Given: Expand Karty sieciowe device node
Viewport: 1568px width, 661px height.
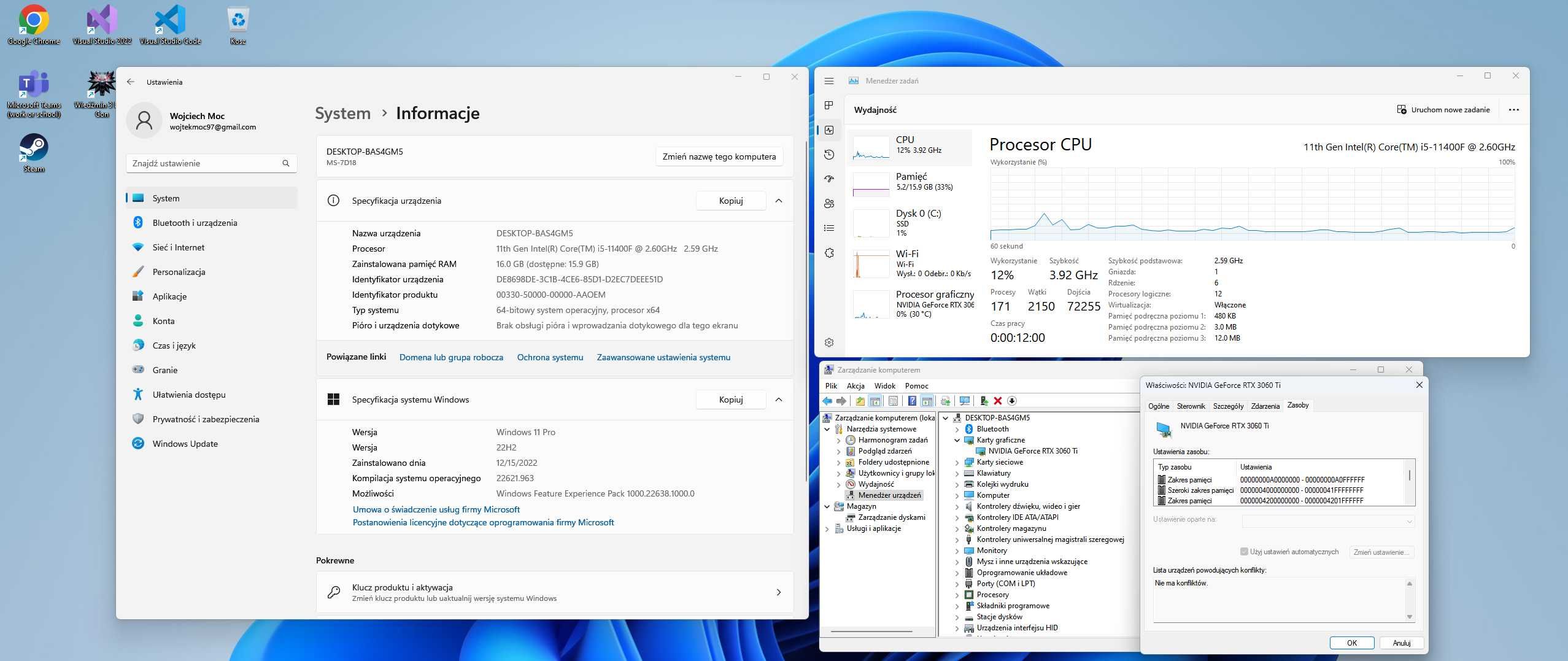Looking at the screenshot, I should 957,462.
